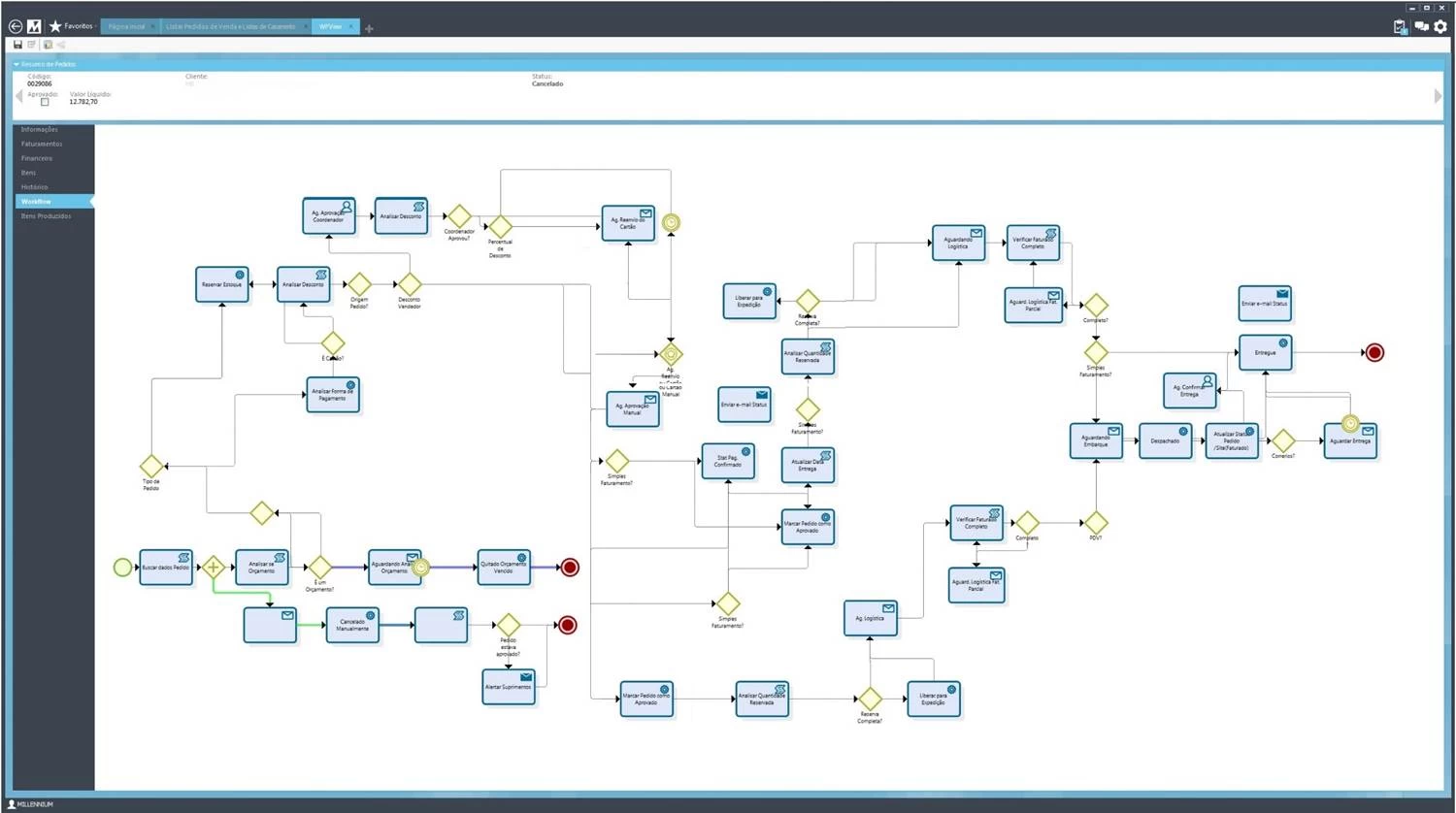Click the save disk icon in toolbar
This screenshot has width=1456, height=813.
point(17,45)
